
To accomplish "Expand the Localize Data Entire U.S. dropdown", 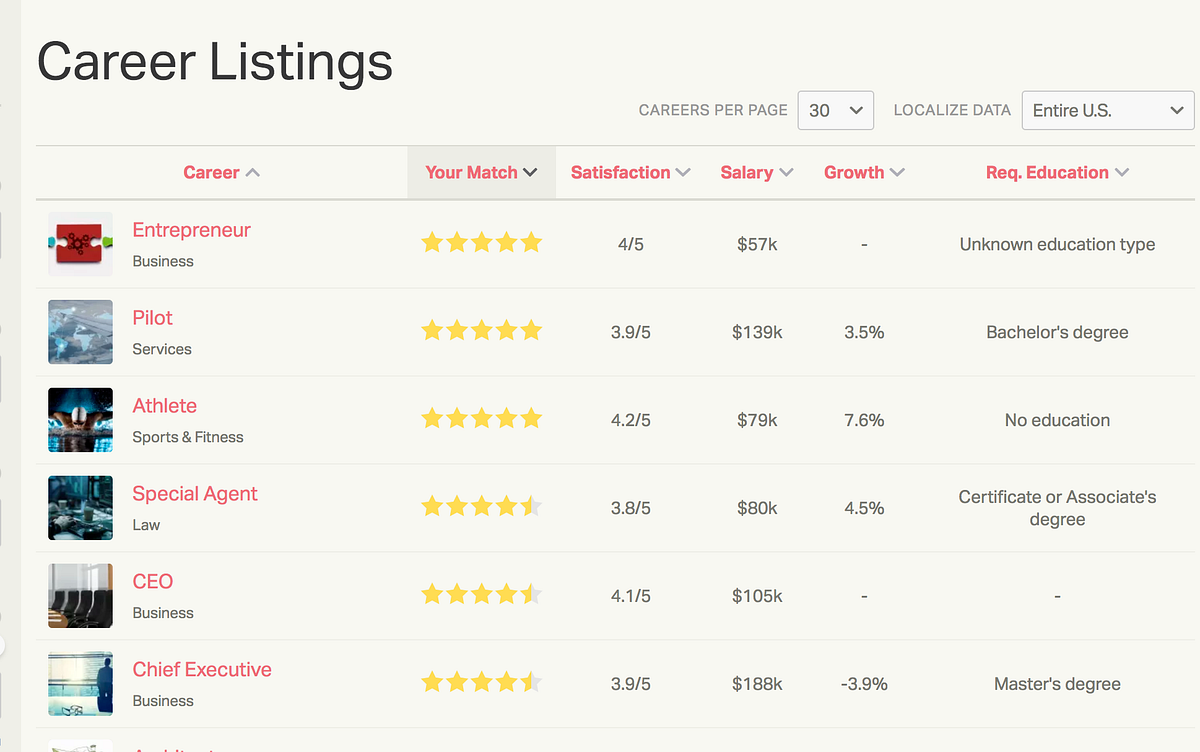I will (1108, 110).
